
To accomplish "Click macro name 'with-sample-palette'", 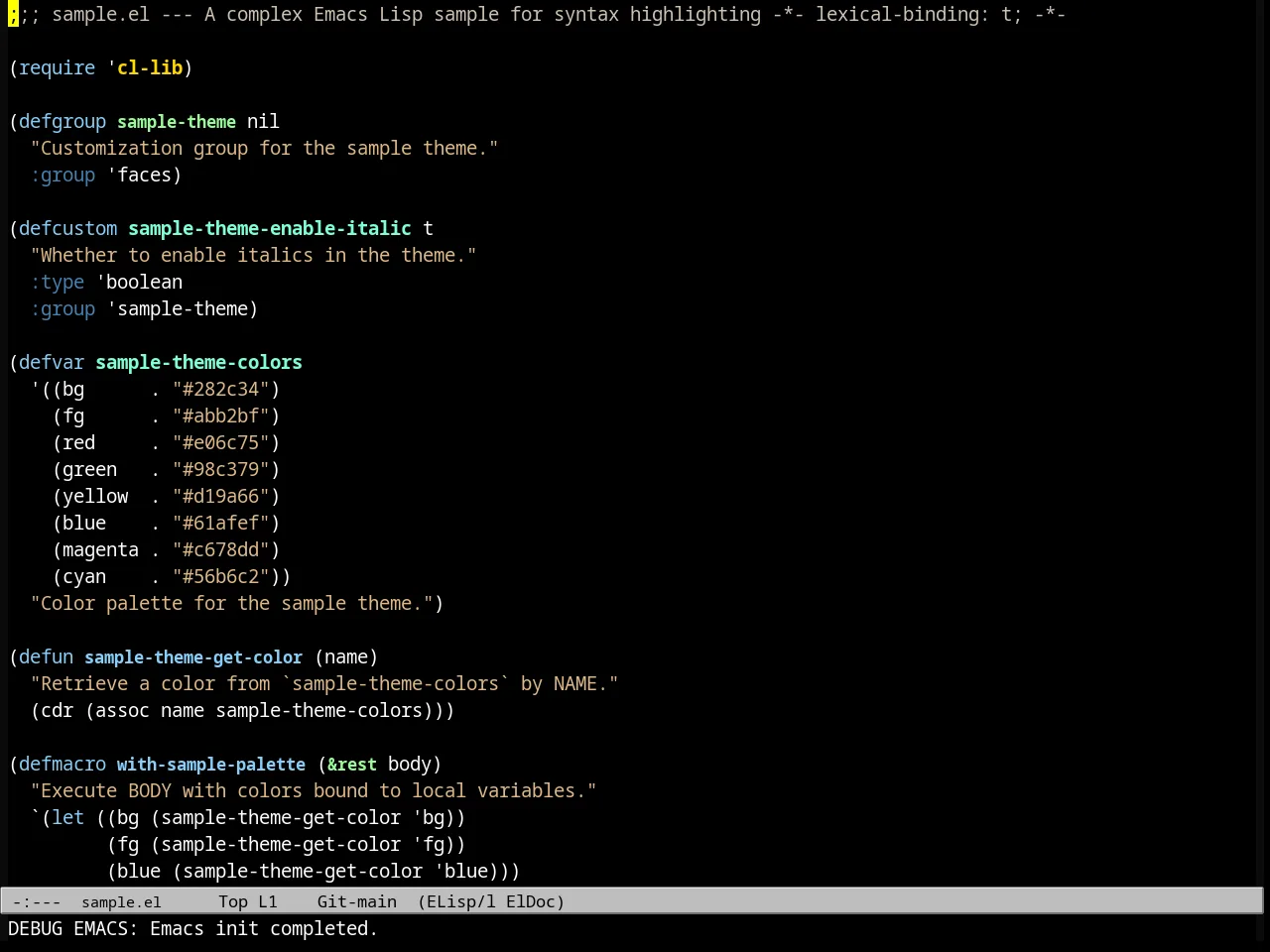I will [x=211, y=764].
